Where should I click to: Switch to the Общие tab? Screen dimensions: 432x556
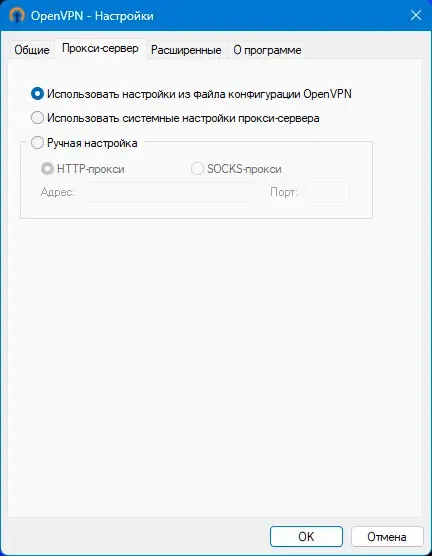click(x=32, y=50)
